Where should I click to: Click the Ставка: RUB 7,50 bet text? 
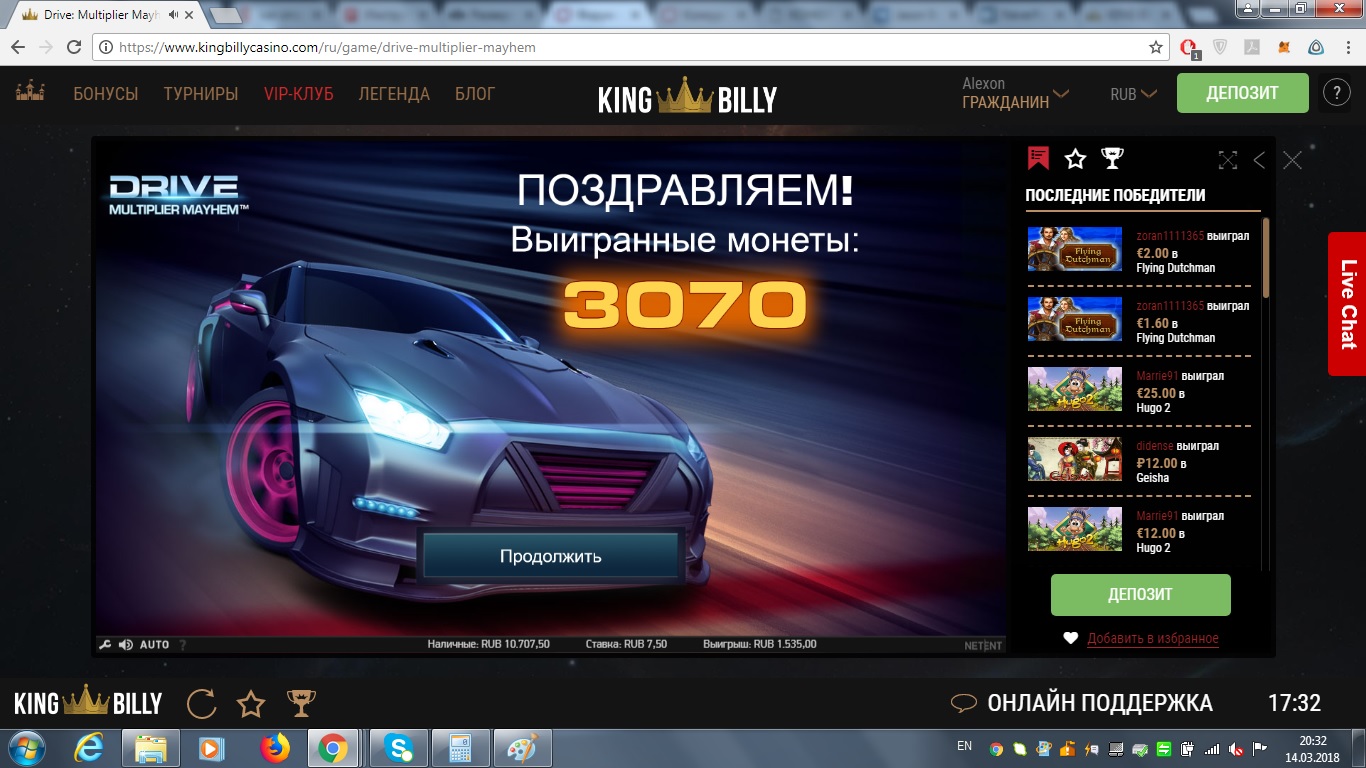tap(626, 645)
